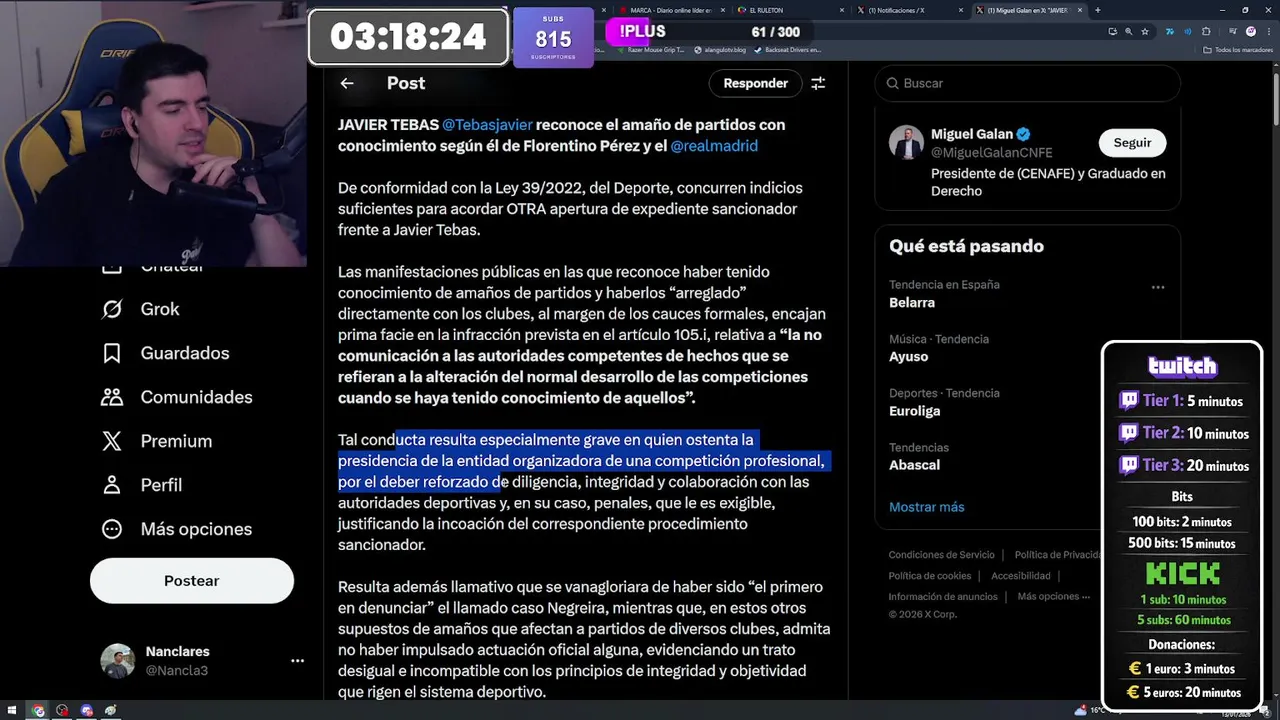Image resolution: width=1280 pixels, height=720 pixels.
Task: Click Mostrar más under trends
Action: tap(926, 507)
